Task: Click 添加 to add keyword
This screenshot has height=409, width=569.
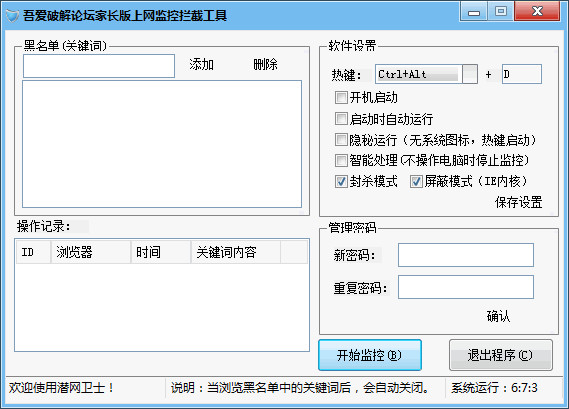Action: [201, 65]
